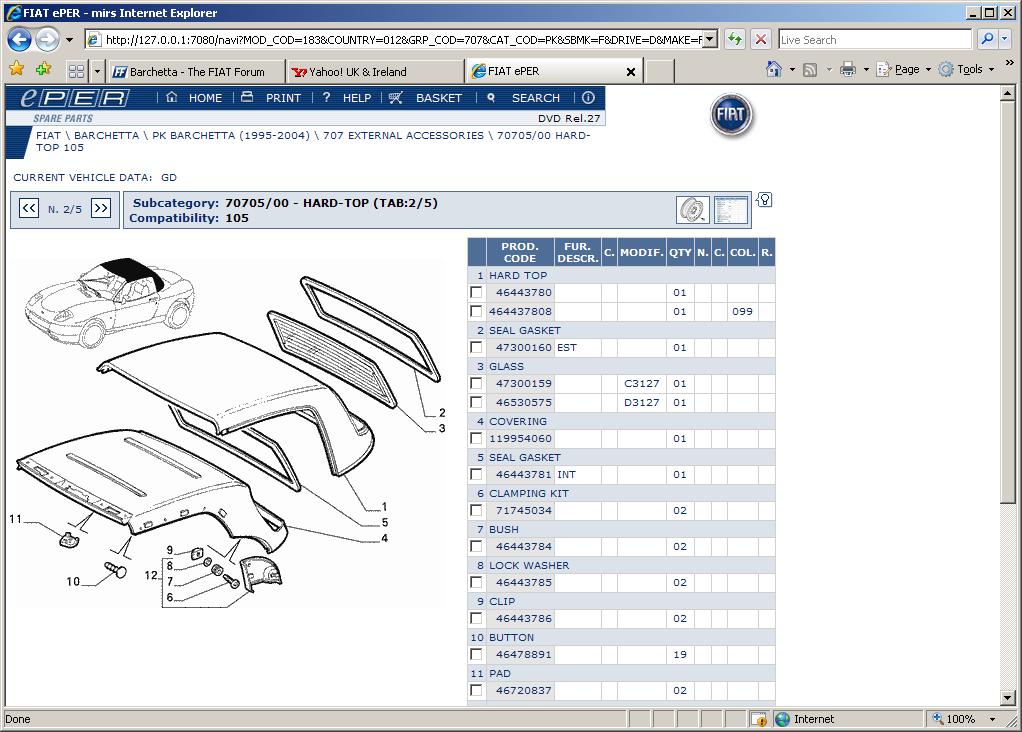
Task: Check the box for part 464437808
Action: pos(476,311)
